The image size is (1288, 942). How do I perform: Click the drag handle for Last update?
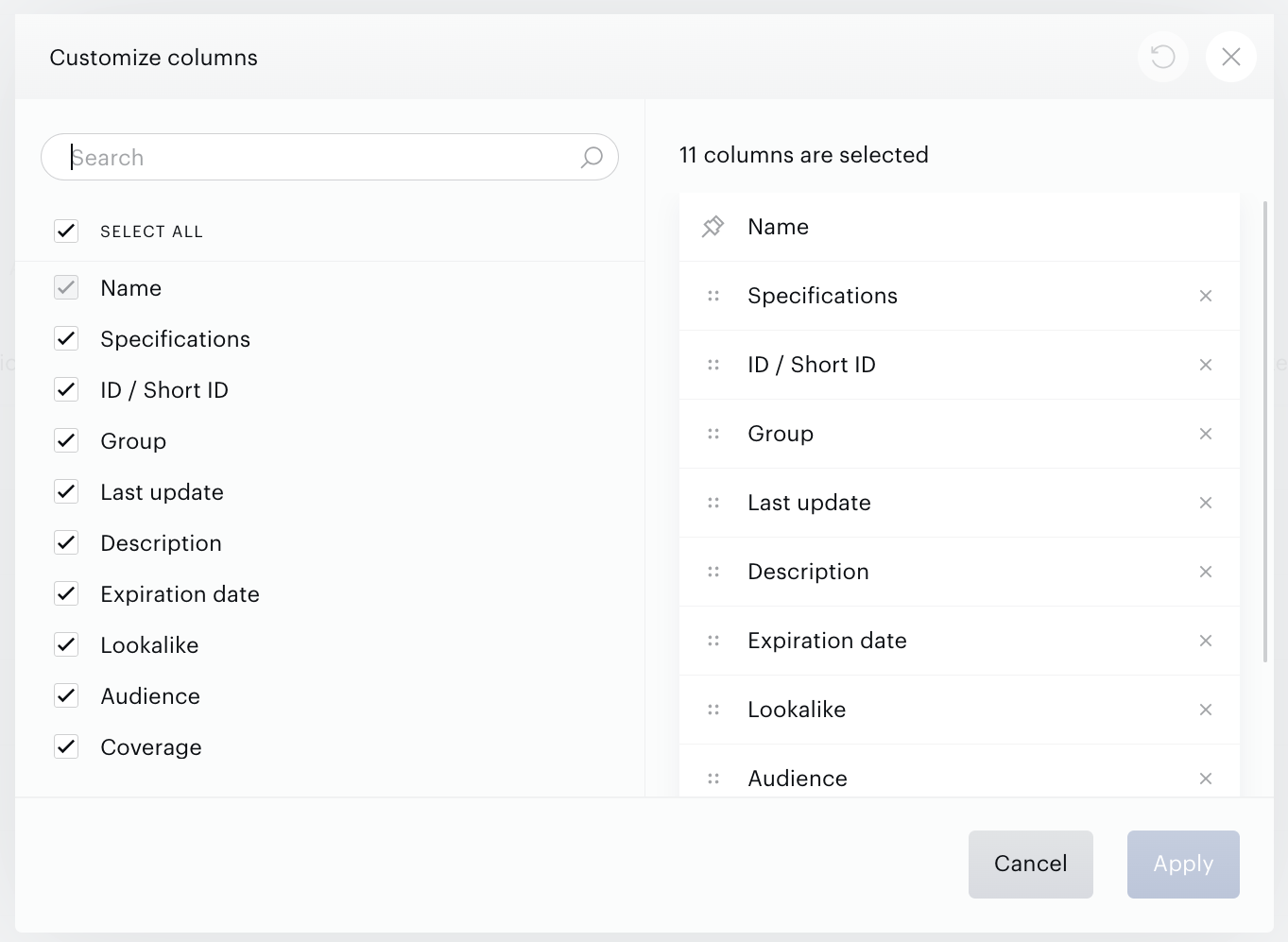713,503
